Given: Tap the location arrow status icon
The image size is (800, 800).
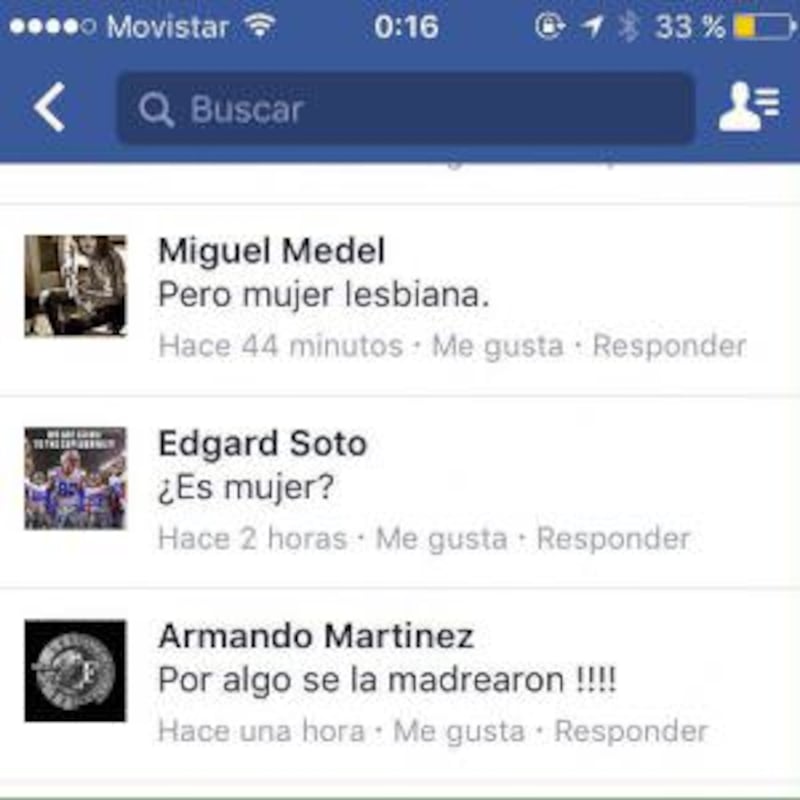Looking at the screenshot, I should (x=592, y=26).
